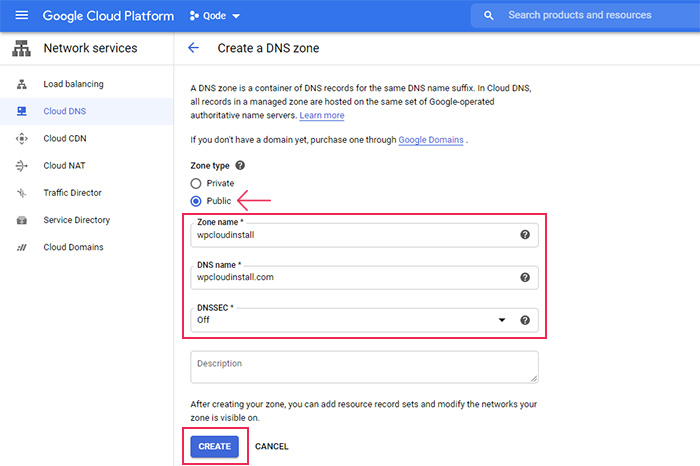This screenshot has height=466, width=700.
Task: Click the Cloud Domains sidebar icon
Action: tap(21, 247)
